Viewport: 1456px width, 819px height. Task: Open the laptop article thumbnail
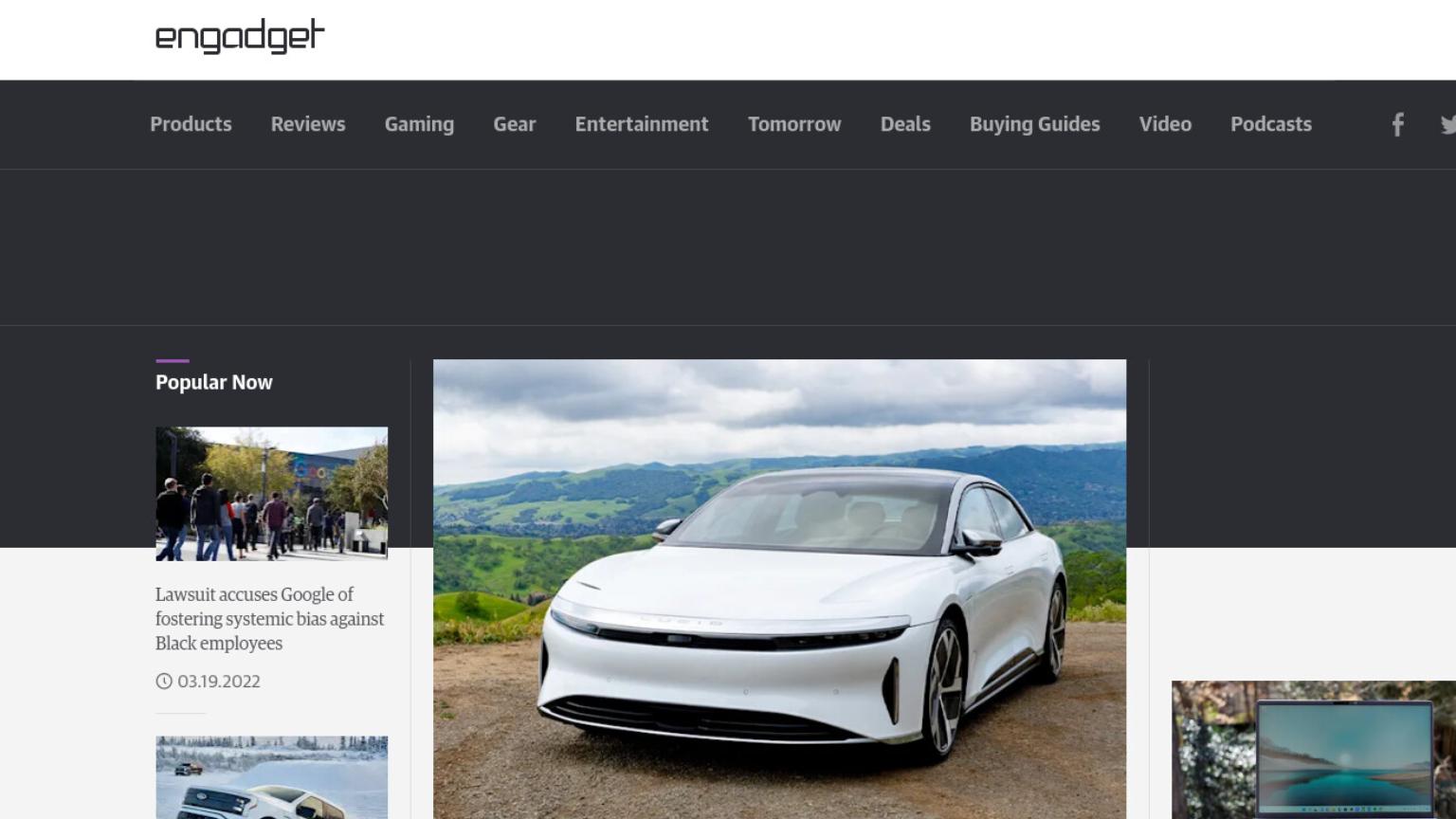tap(1314, 750)
